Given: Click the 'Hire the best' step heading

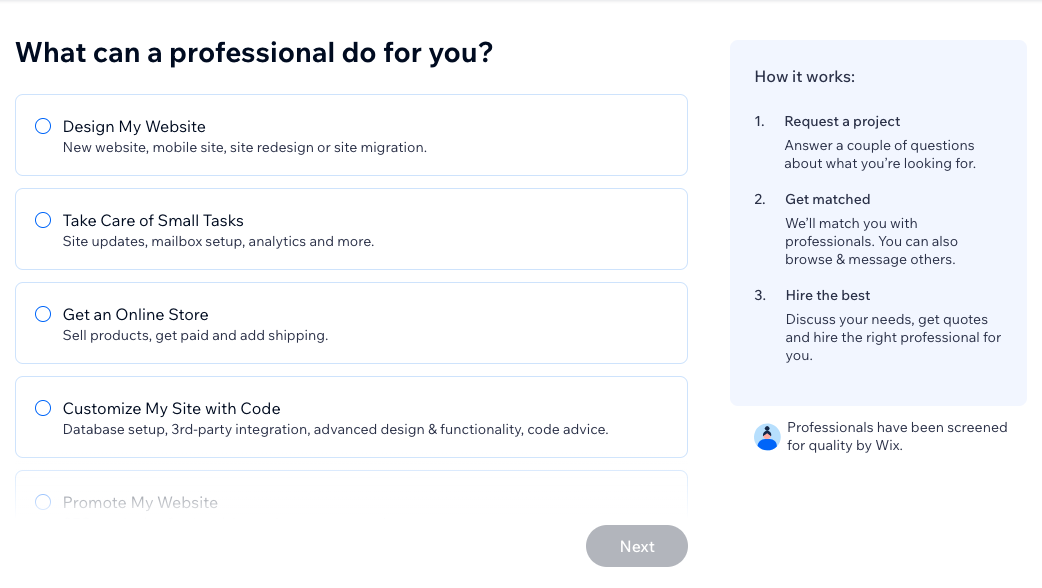Looking at the screenshot, I should coord(827,295).
